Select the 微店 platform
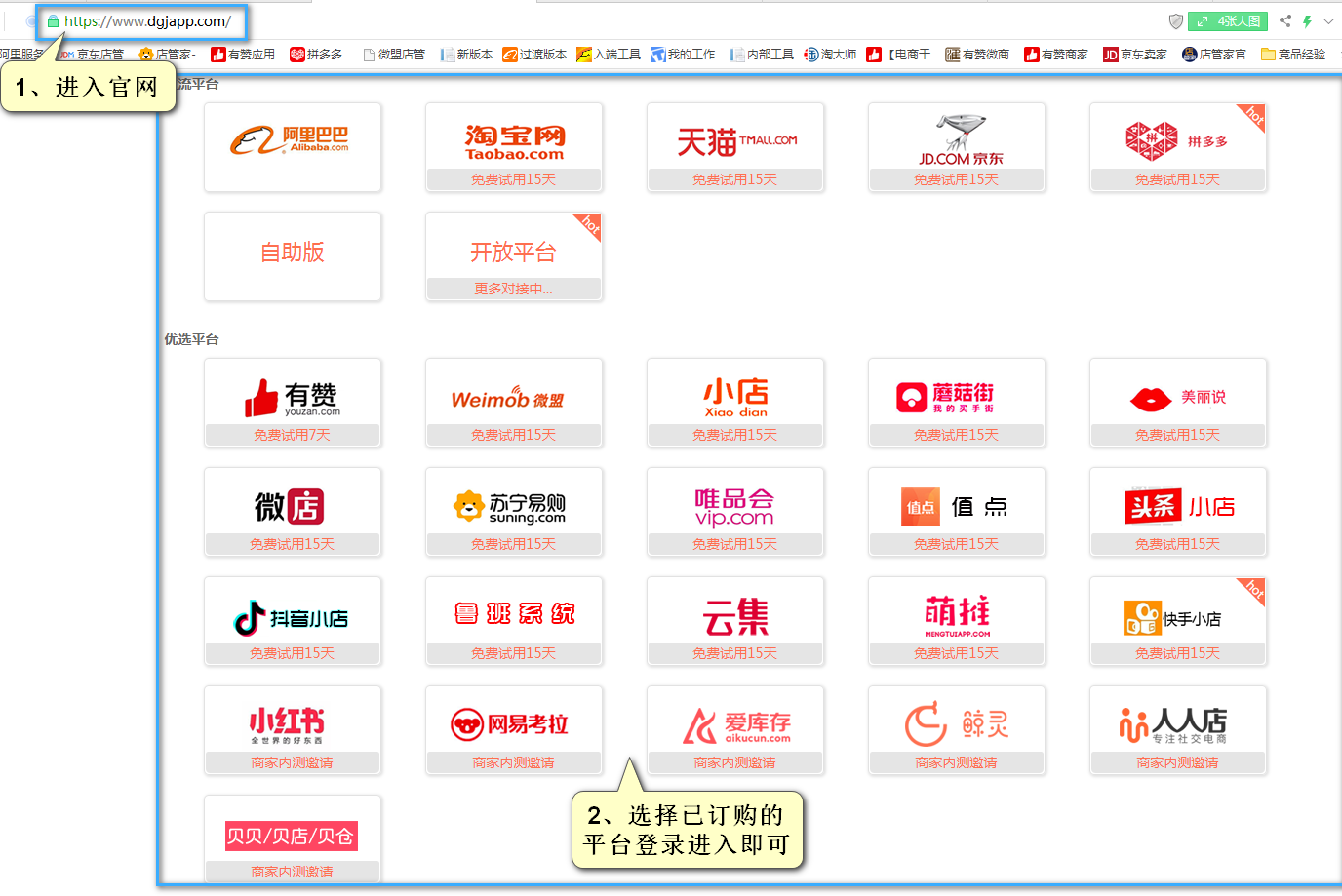The height and width of the screenshot is (896, 1342). coord(293,512)
